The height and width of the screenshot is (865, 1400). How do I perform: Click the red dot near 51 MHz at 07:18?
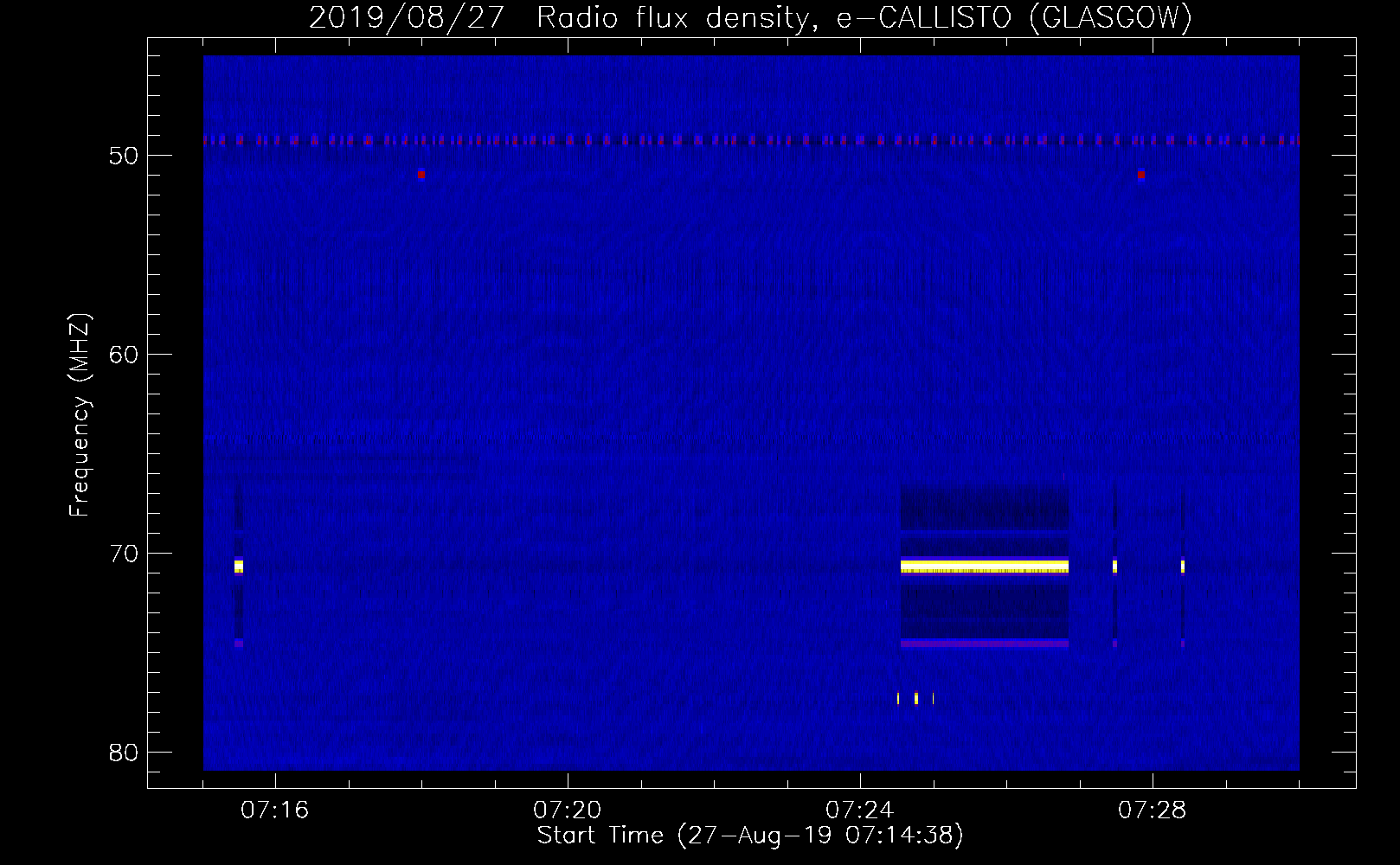(421, 175)
